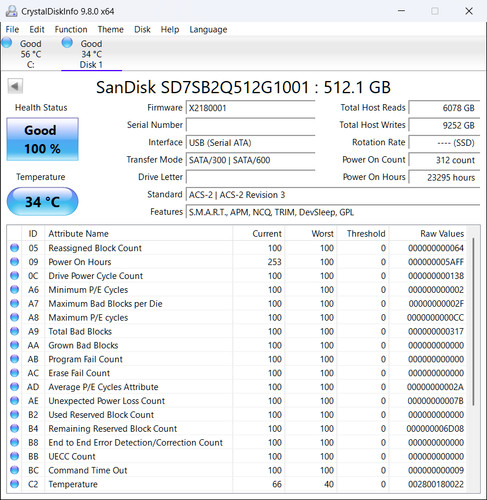The image size is (487, 500).
Task: Minimize the CrystalDiskInfo window
Action: (402, 11)
